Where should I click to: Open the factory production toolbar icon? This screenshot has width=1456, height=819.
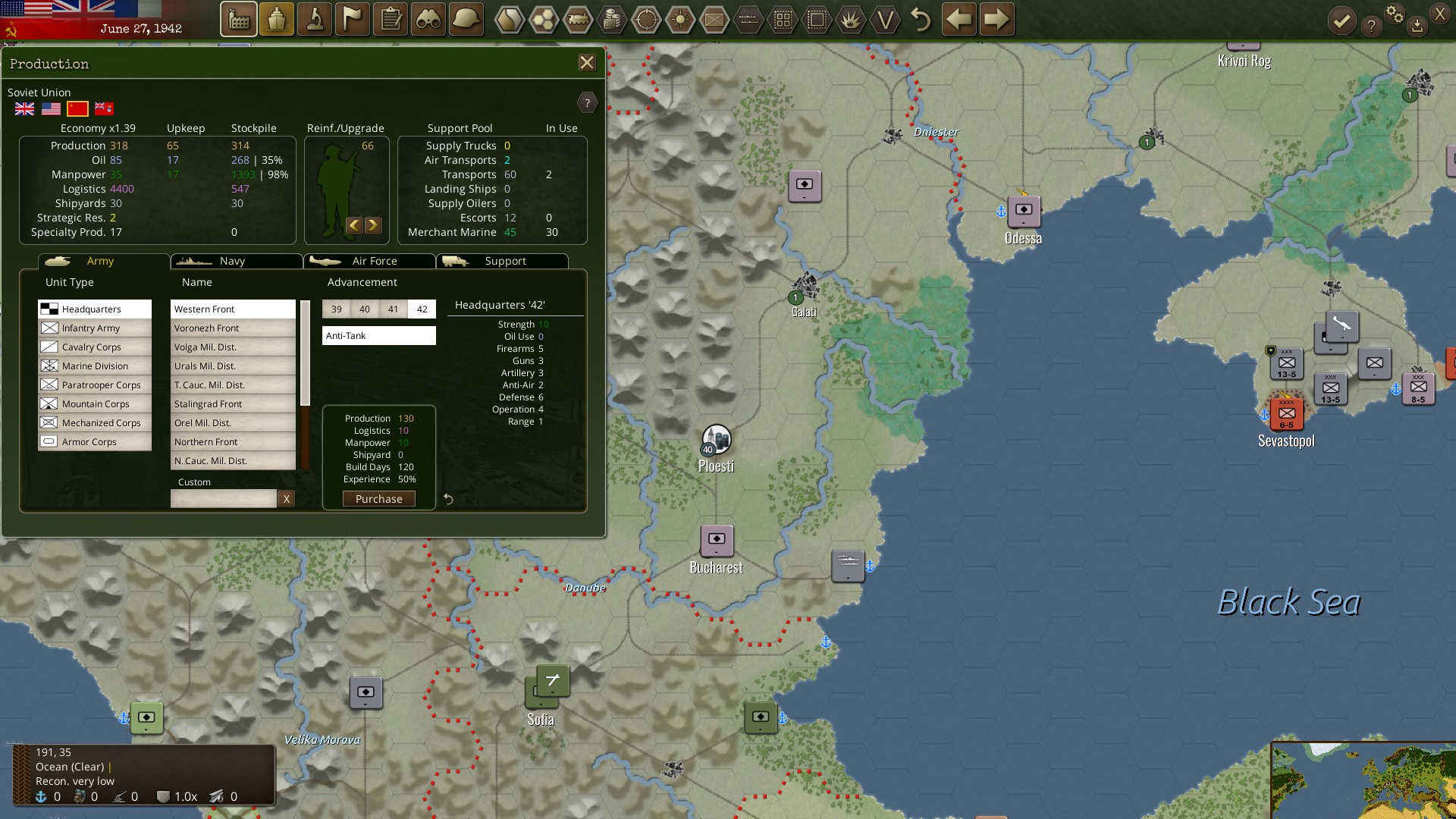[x=239, y=20]
